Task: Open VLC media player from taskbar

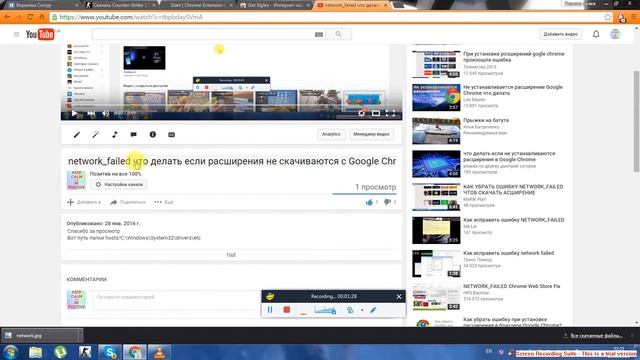Action: 160,352
